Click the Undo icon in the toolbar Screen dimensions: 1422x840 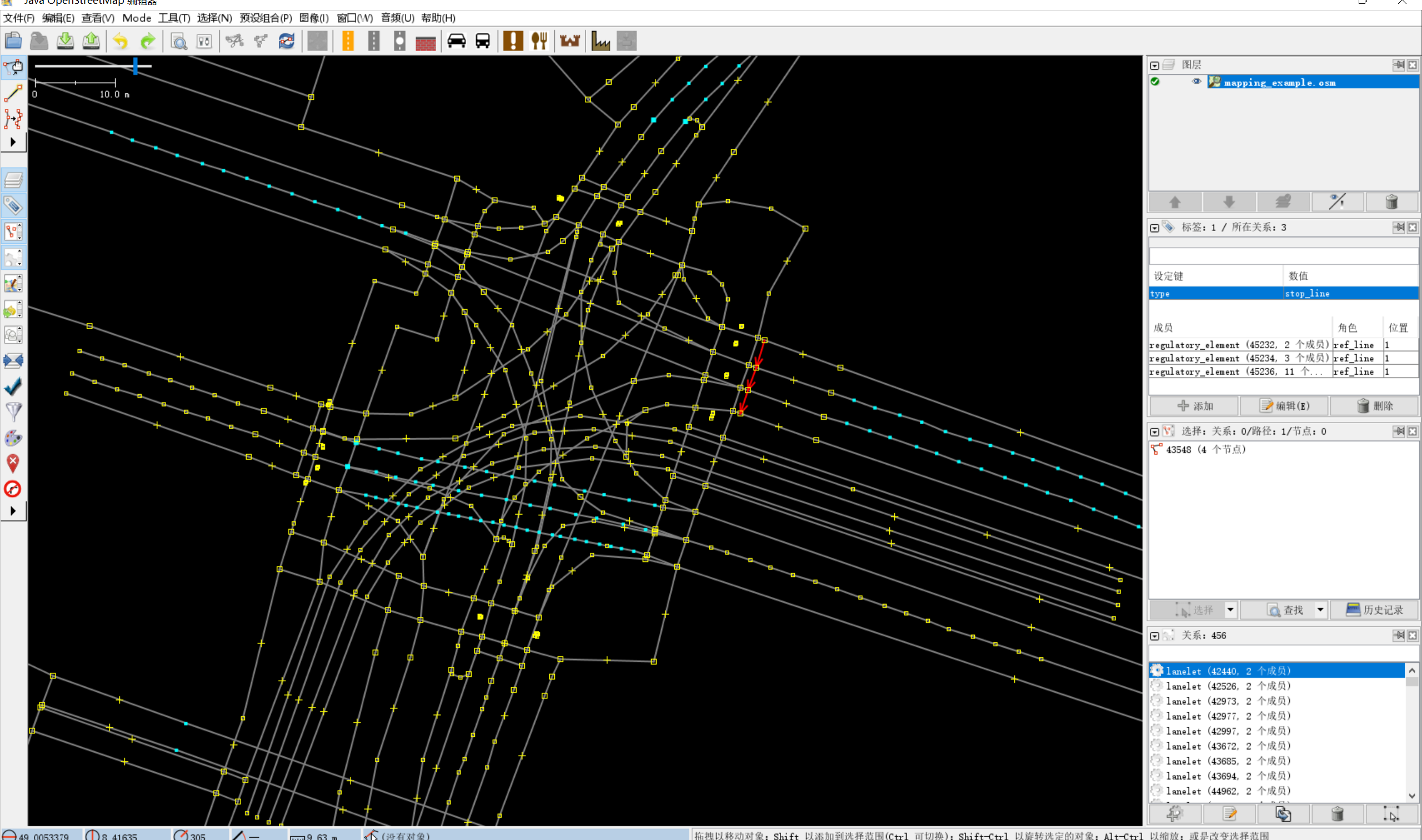point(119,41)
